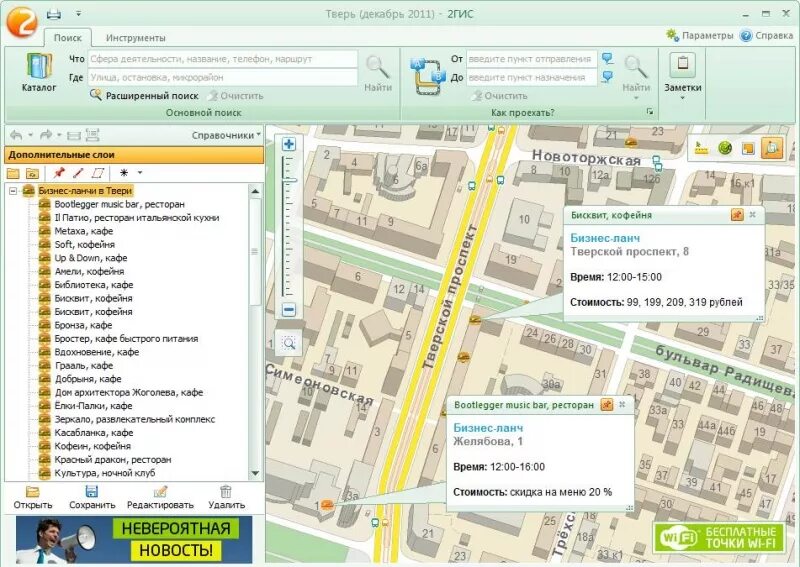
Task: Click the map zoom slider handle
Action: click(x=289, y=180)
